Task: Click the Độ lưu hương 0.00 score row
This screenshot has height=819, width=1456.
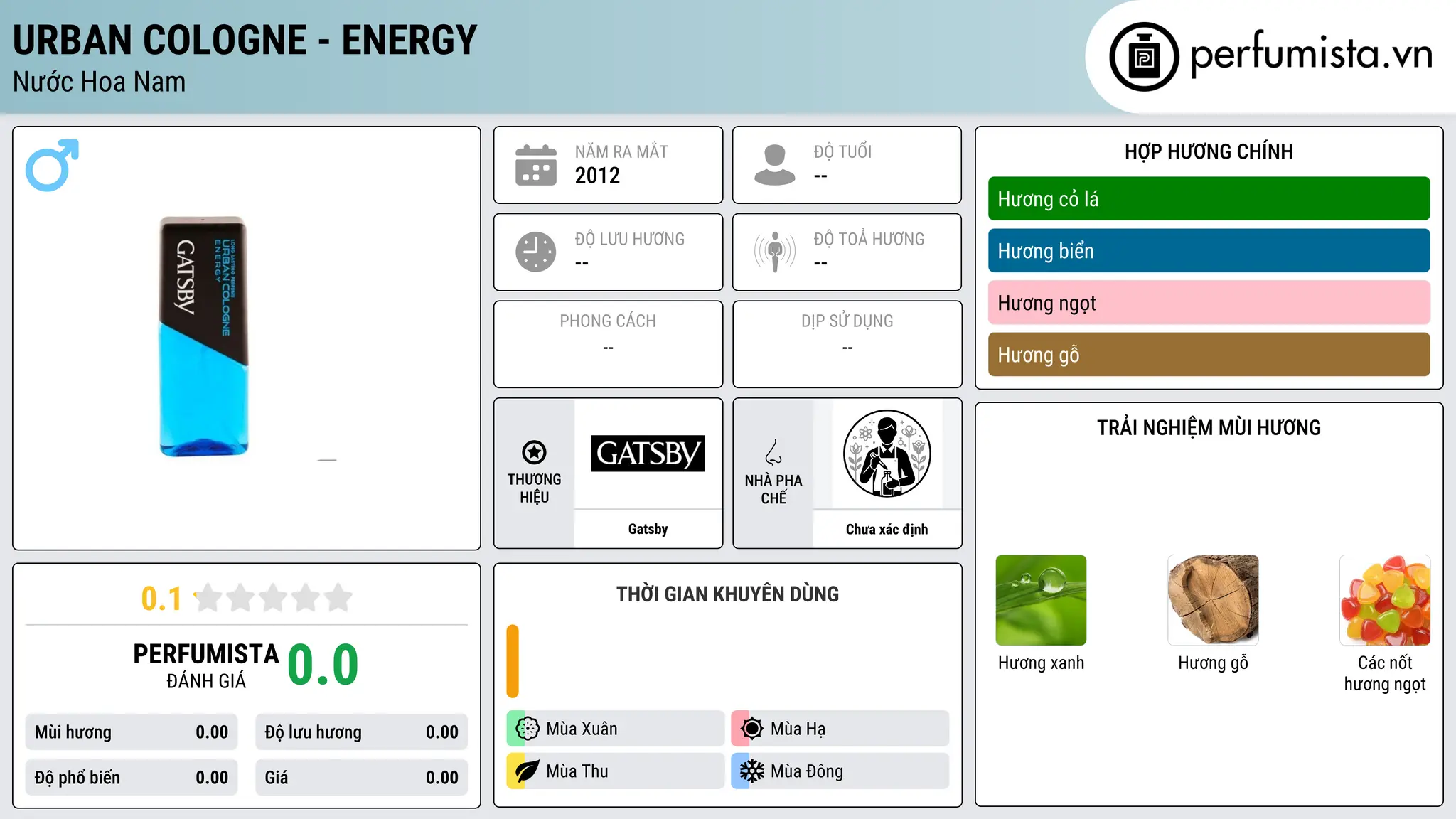Action: pyautogui.click(x=361, y=732)
